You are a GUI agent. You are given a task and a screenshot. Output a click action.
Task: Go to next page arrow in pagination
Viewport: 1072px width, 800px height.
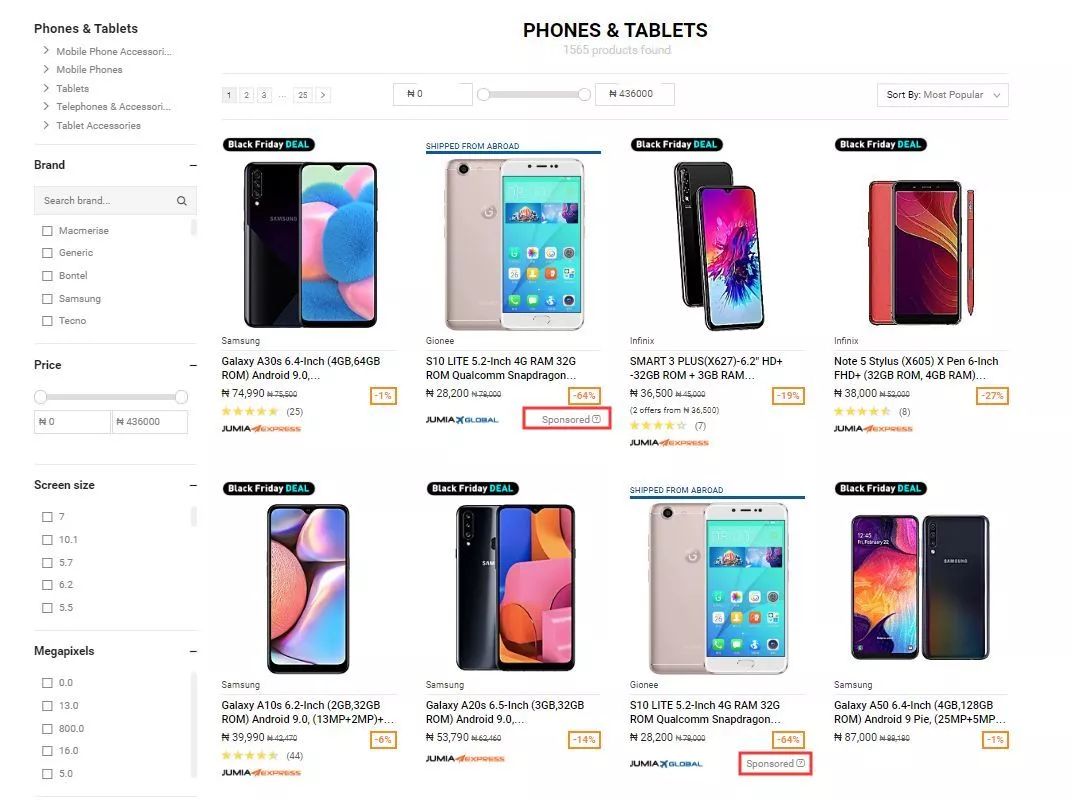pos(322,95)
